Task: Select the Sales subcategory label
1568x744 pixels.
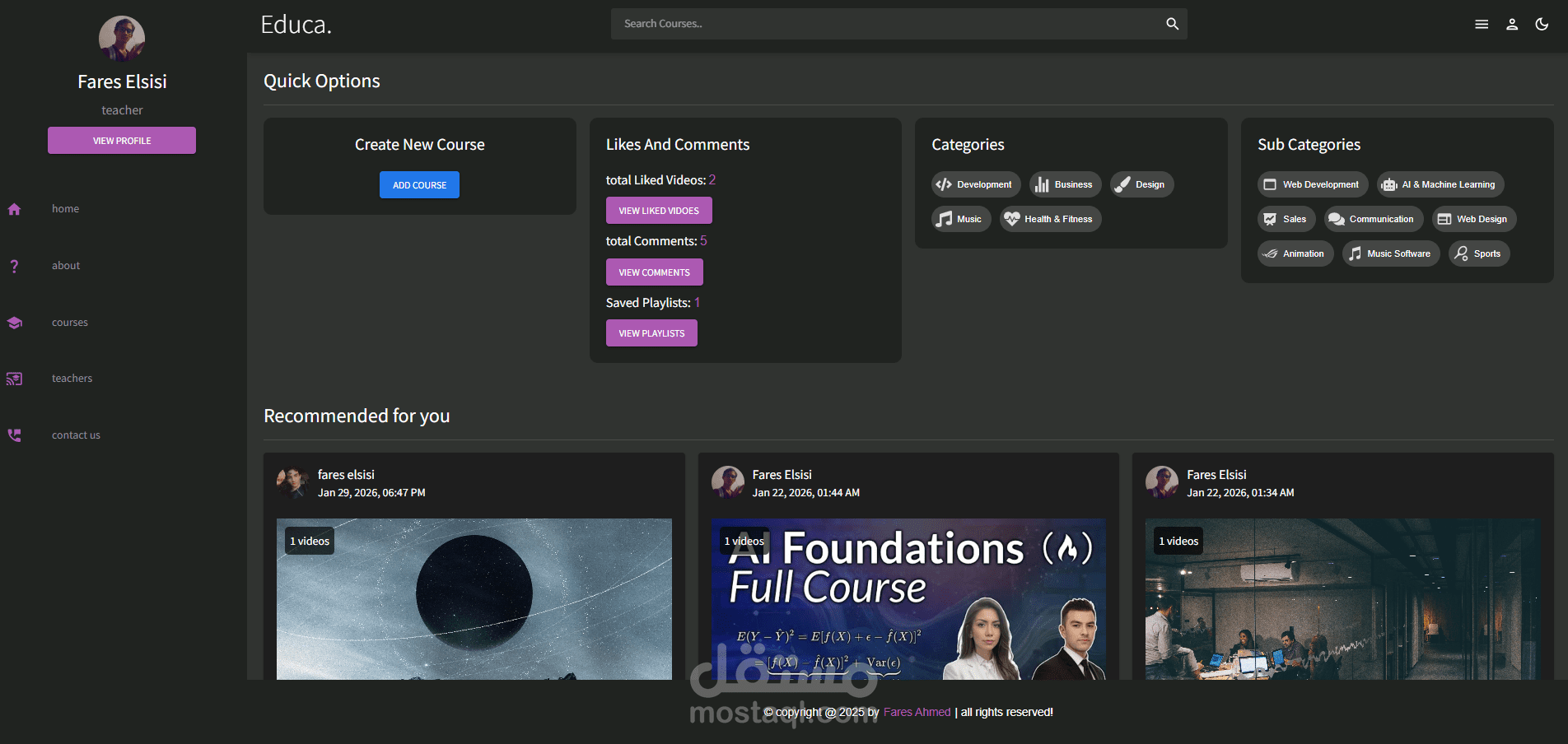Action: (x=1295, y=219)
